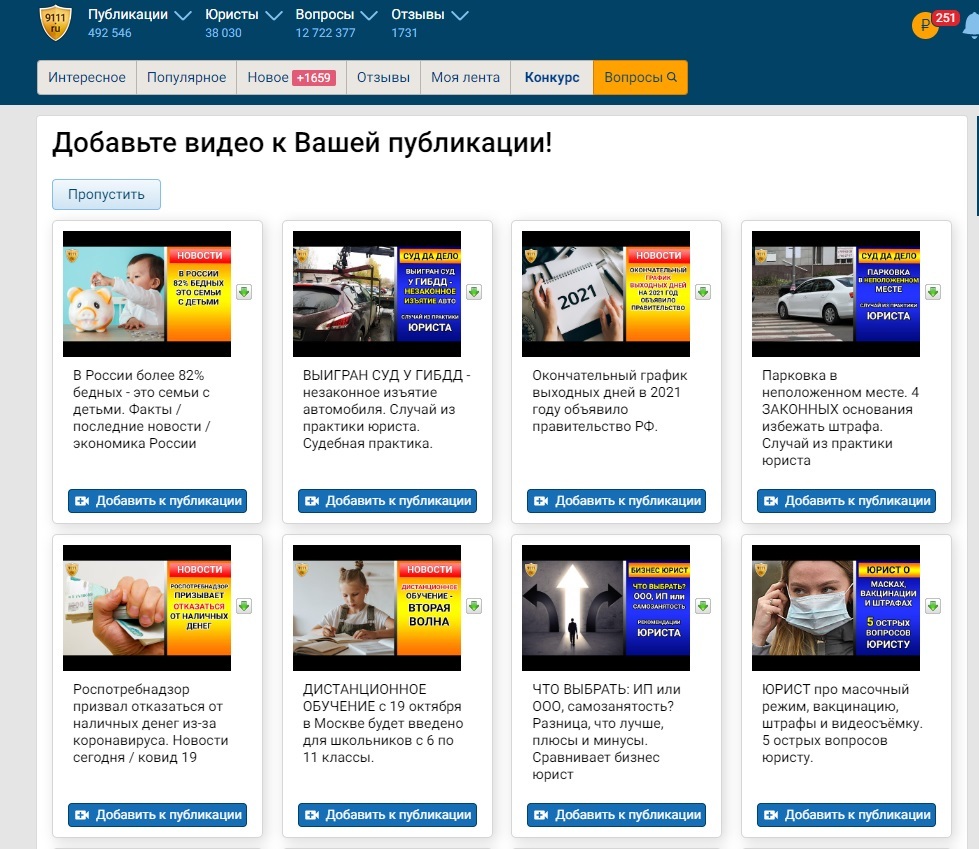Click green download arrow beside piggy bank video
Screen dimensions: 979x849
coord(244,292)
